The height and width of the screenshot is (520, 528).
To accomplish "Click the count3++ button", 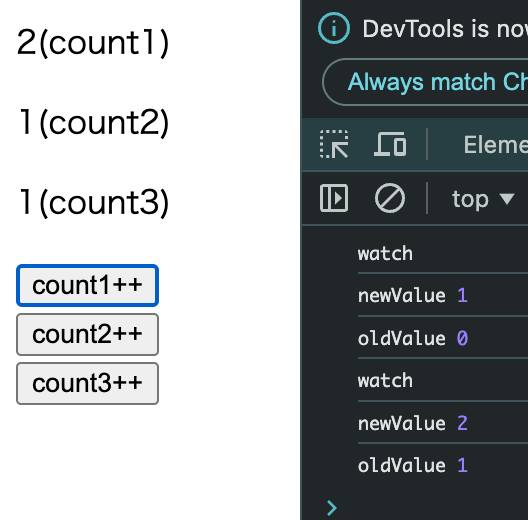I will click(88, 383).
